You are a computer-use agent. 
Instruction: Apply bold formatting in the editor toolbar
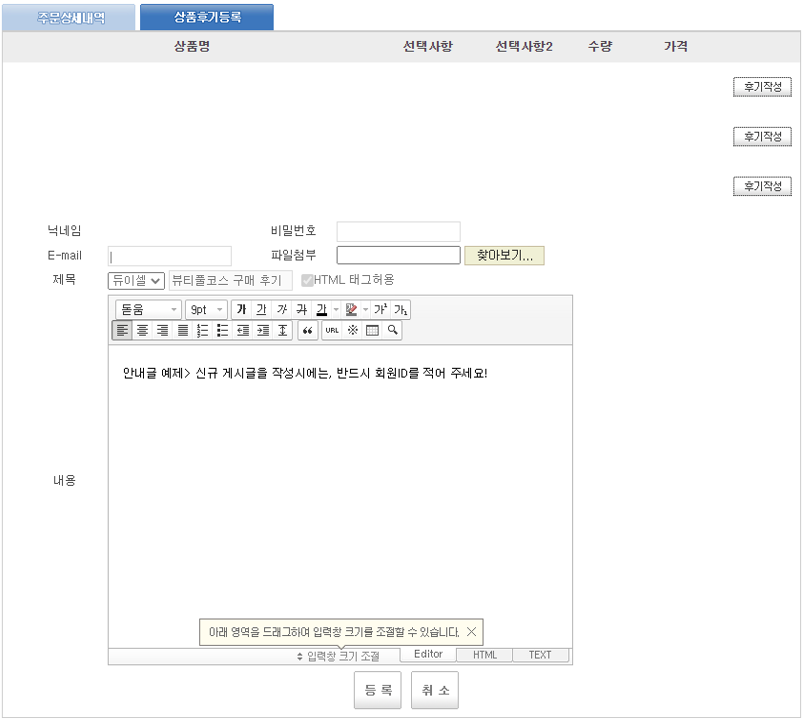(241, 310)
